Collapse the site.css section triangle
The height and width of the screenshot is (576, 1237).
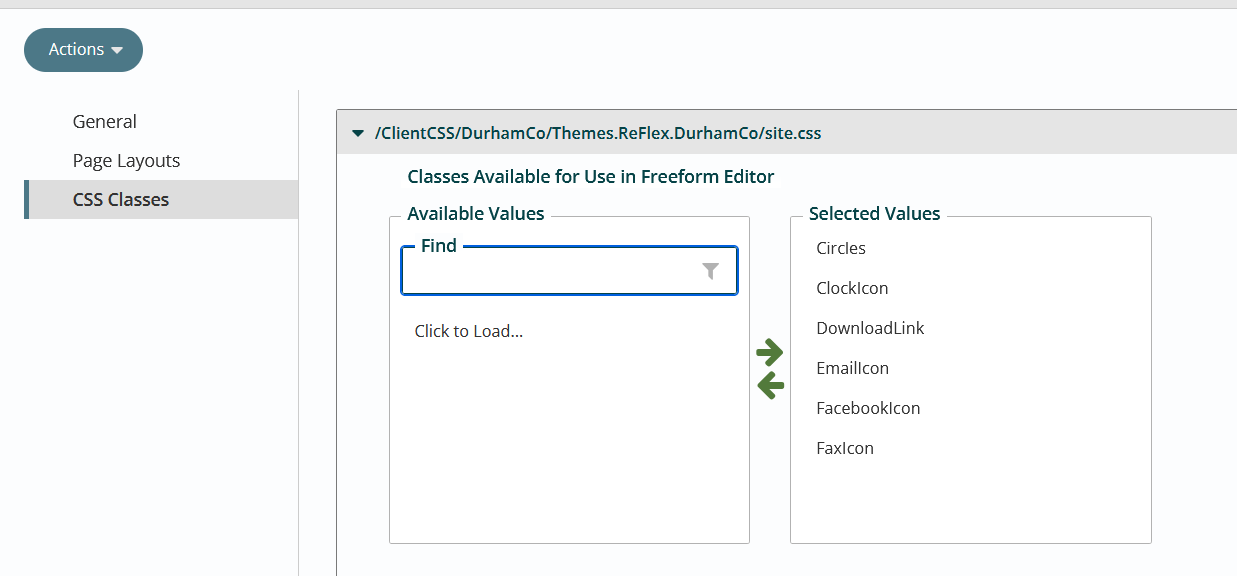(357, 133)
